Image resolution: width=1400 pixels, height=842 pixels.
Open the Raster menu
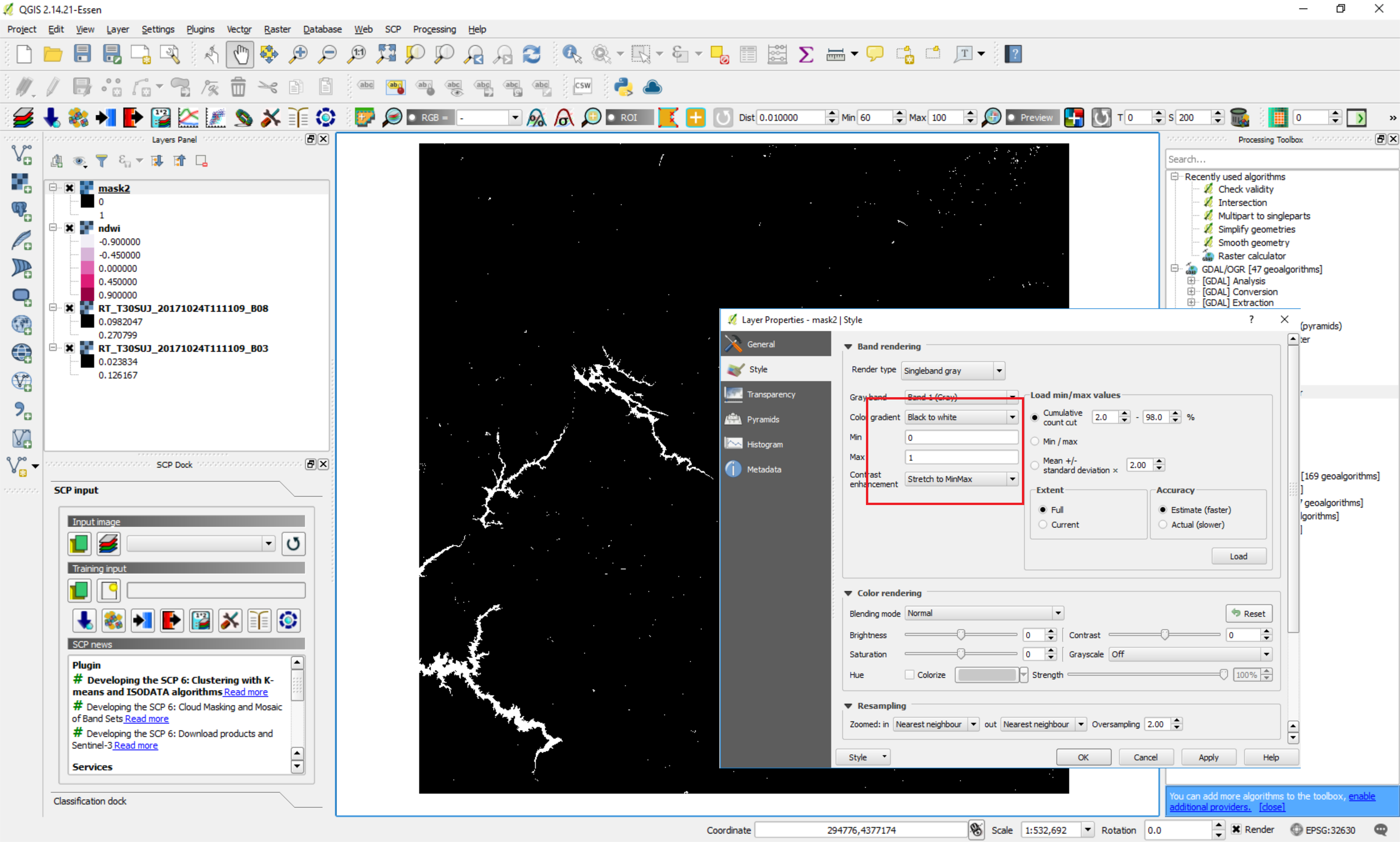coord(277,29)
